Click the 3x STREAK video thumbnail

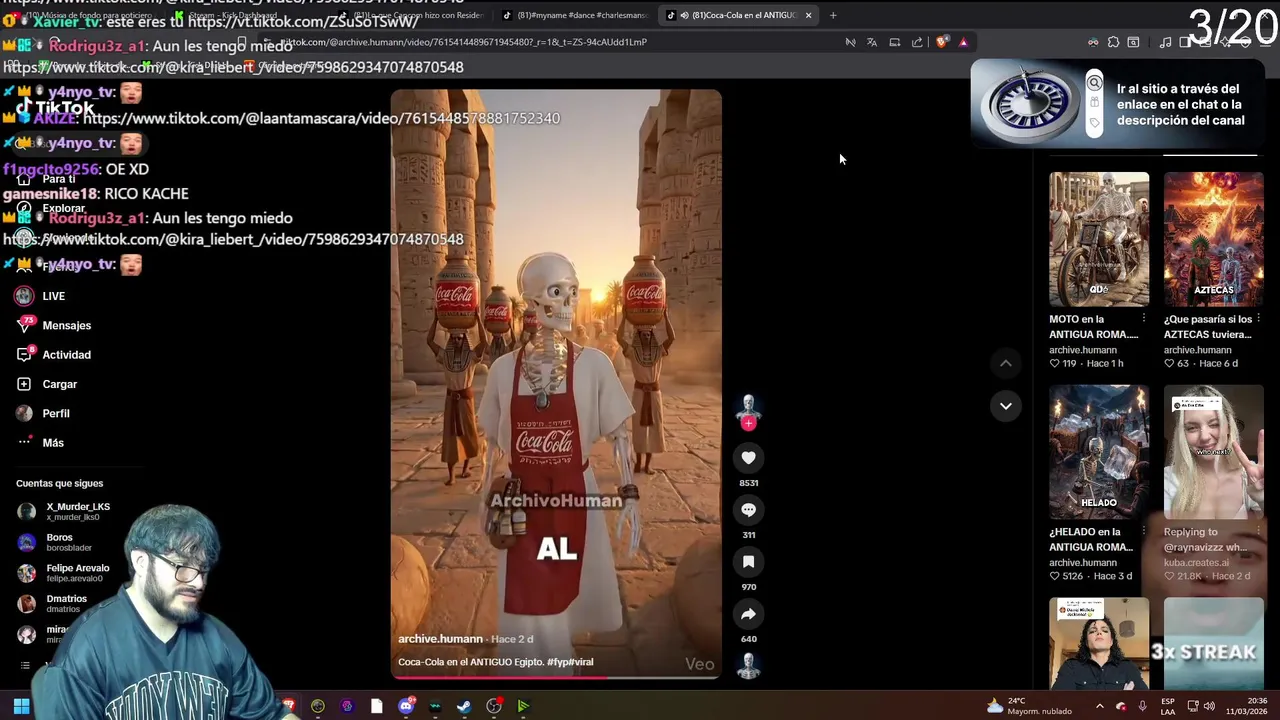(x=1213, y=644)
